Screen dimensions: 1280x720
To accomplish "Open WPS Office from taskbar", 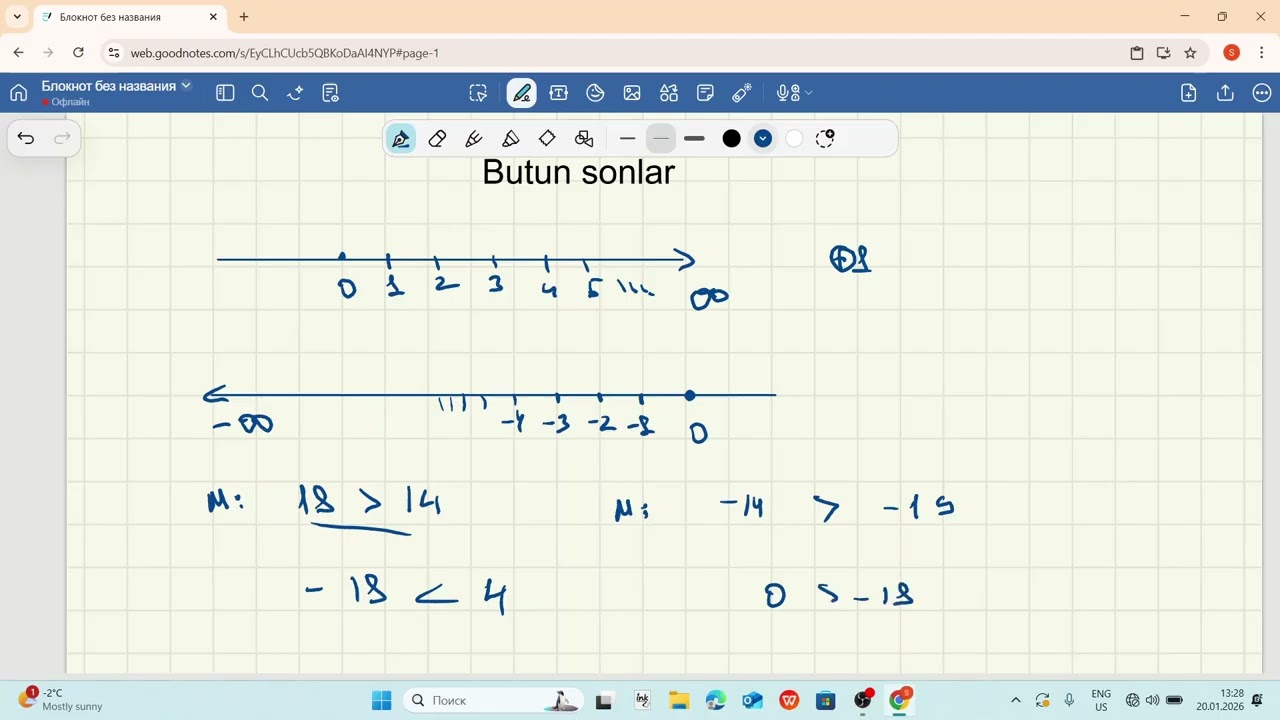I will point(789,700).
